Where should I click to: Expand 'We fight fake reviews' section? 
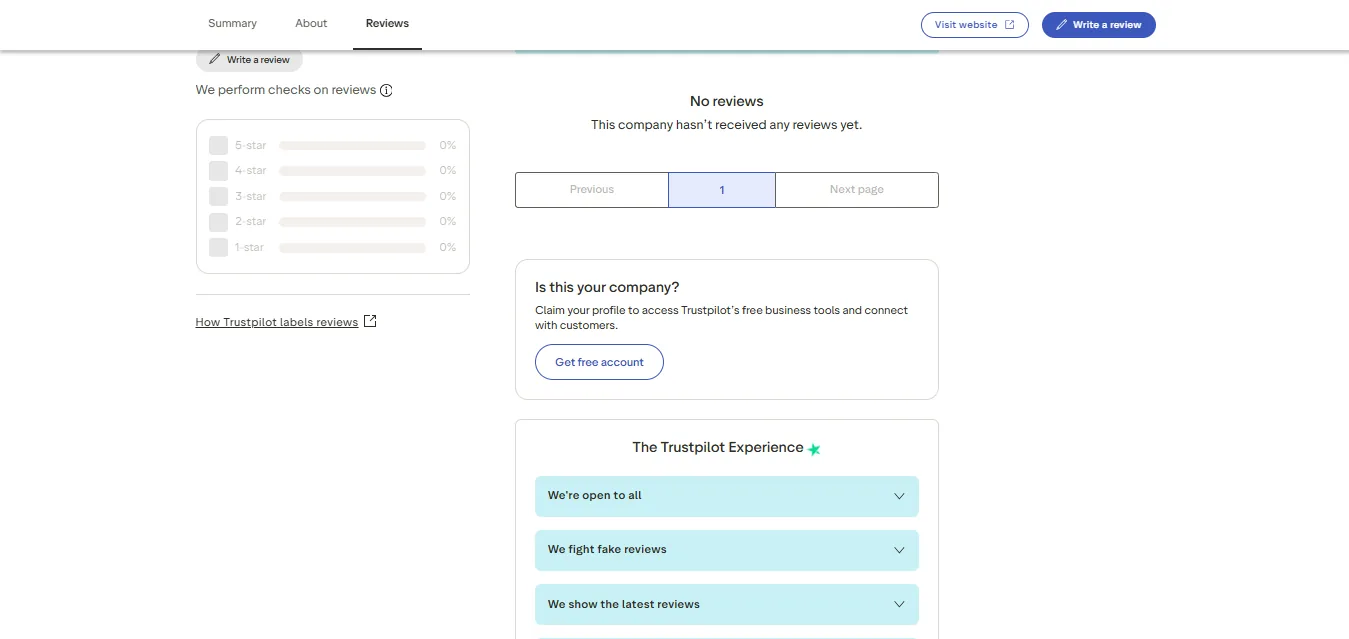pyautogui.click(x=727, y=550)
